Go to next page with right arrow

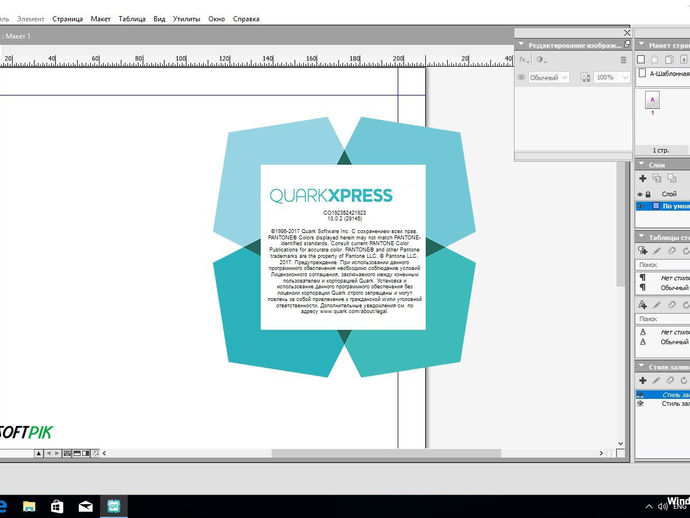pos(57,453)
